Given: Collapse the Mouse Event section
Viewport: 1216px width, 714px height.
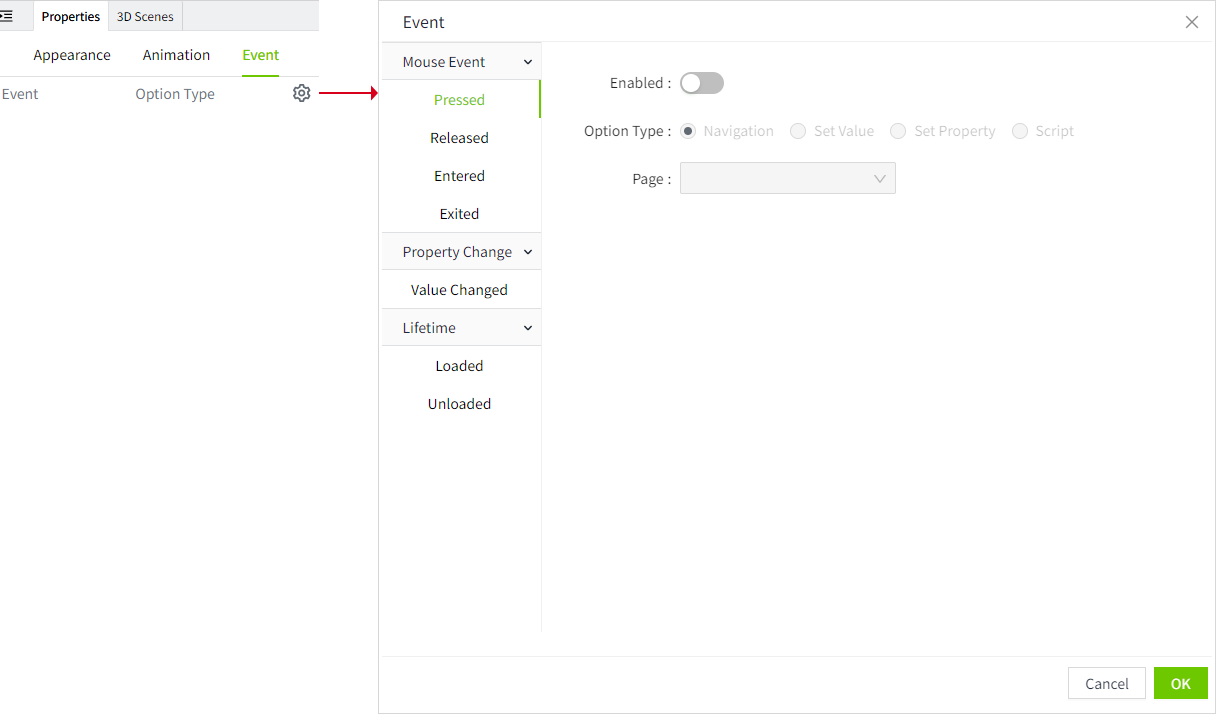Looking at the screenshot, I should [527, 62].
